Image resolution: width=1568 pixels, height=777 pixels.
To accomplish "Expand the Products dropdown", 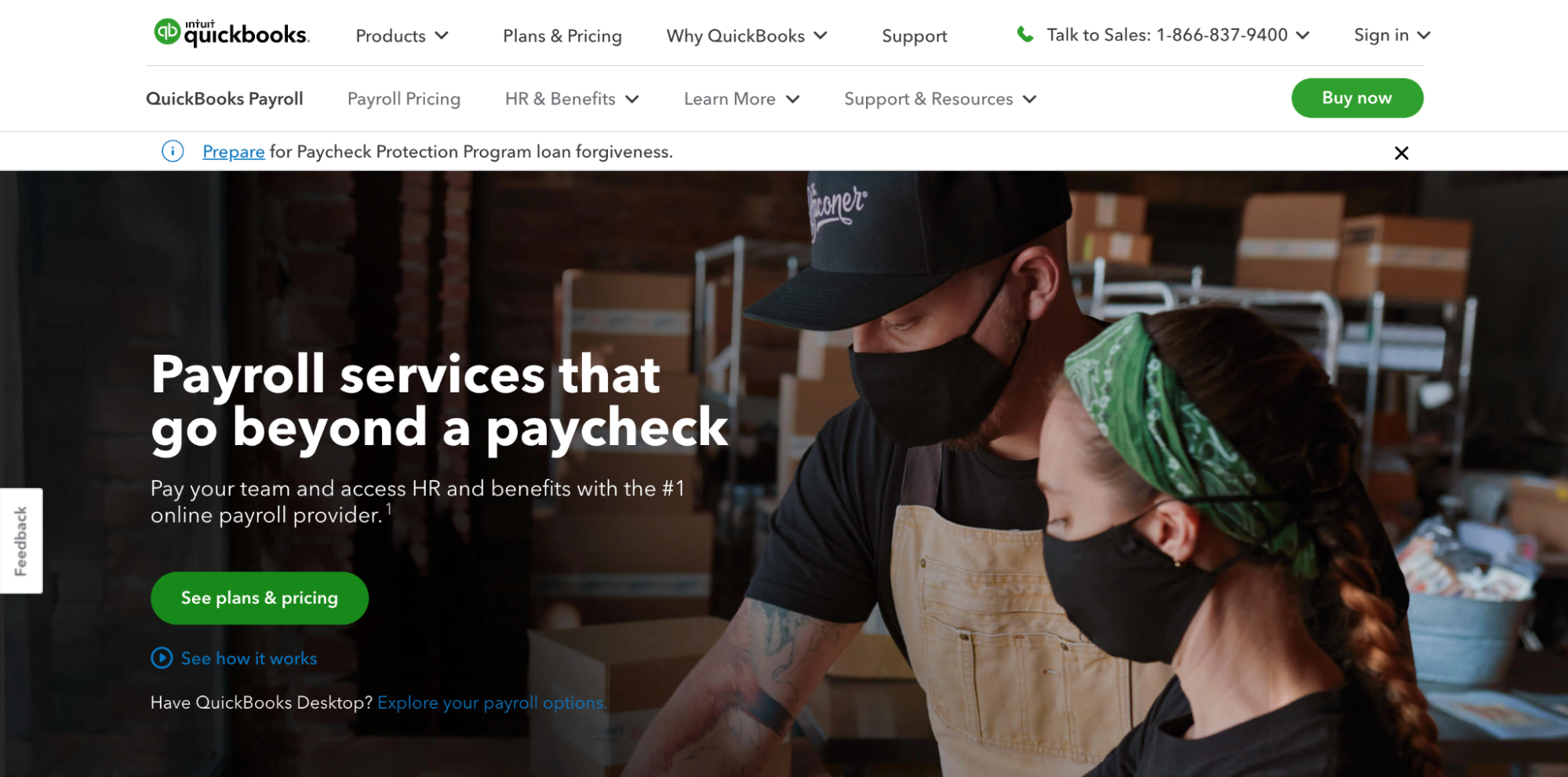I will pyautogui.click(x=402, y=36).
